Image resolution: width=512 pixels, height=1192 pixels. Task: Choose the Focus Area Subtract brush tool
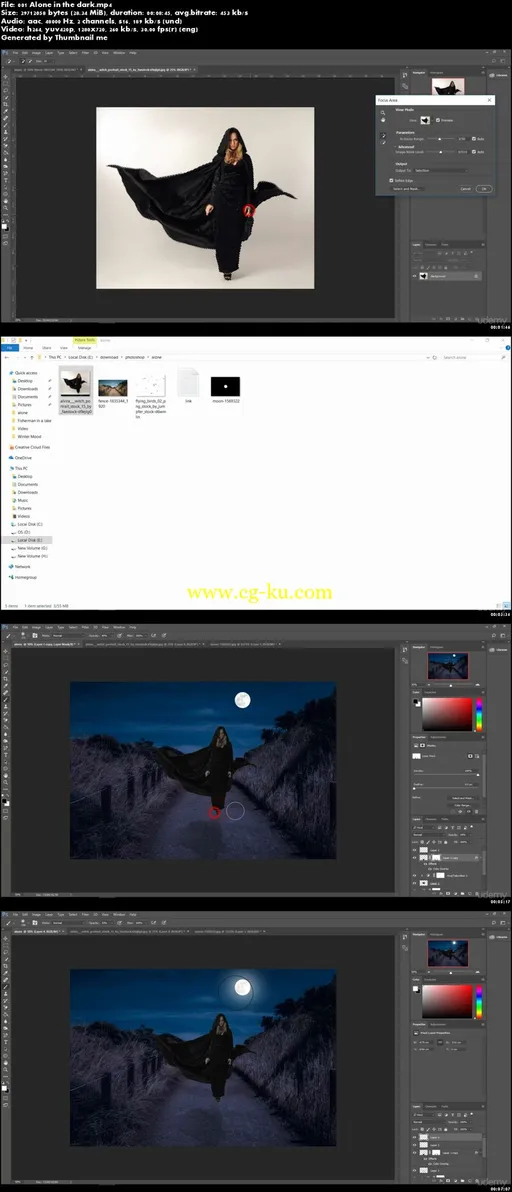tap(383, 142)
